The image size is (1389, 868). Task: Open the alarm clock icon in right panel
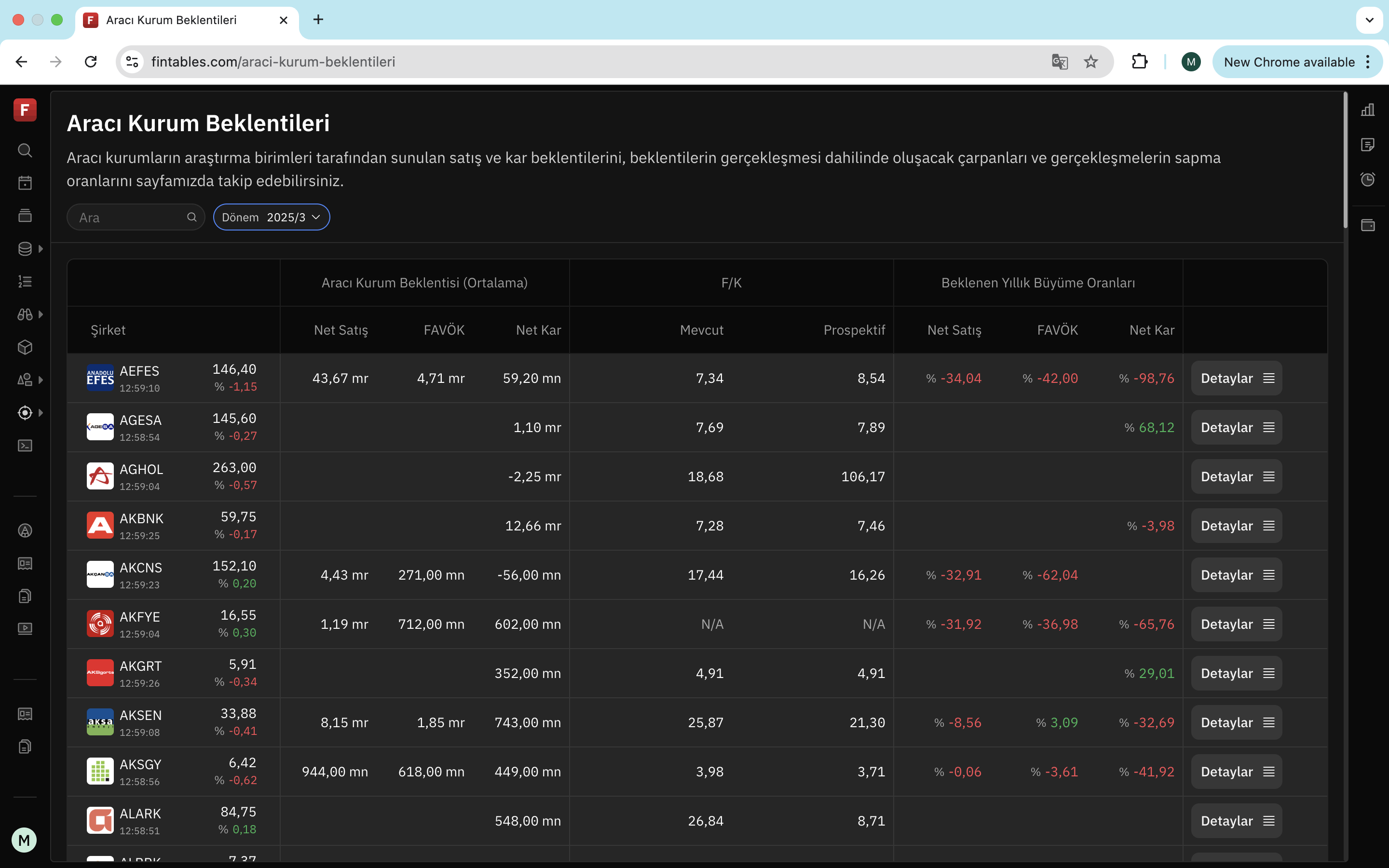tap(1368, 180)
